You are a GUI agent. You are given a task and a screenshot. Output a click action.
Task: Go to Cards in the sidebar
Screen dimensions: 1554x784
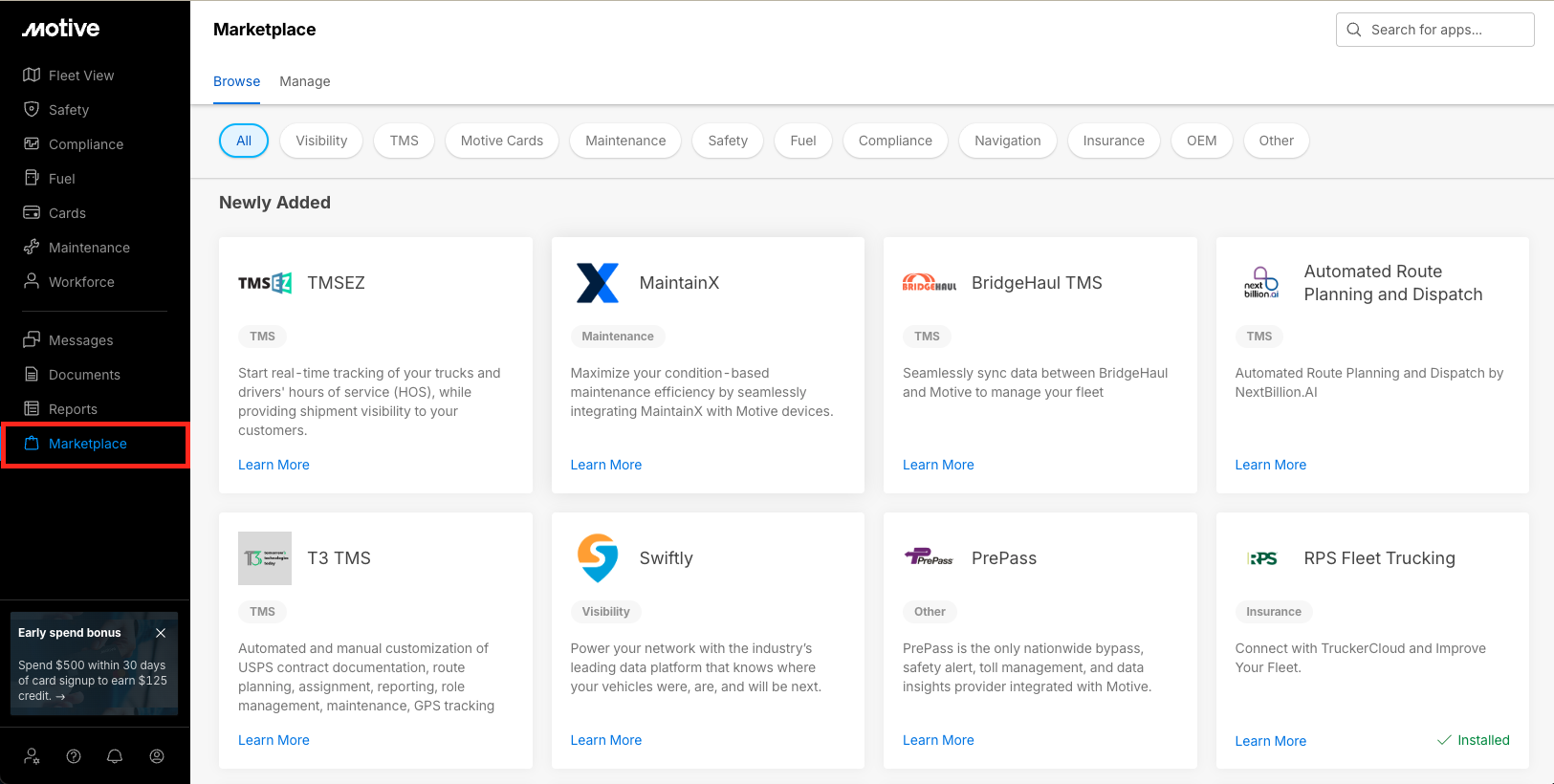pos(67,213)
